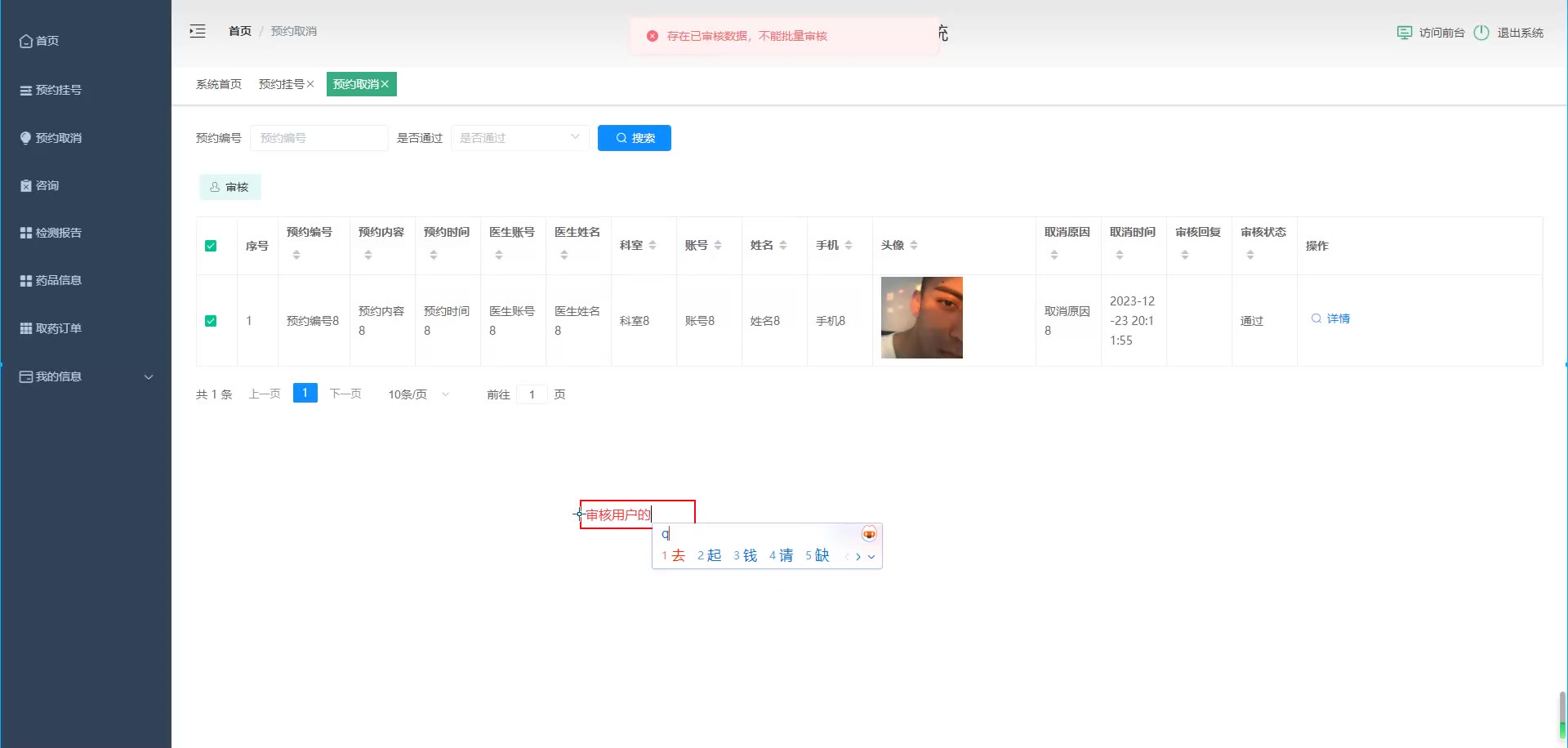
Task: Sort by 预约内容 column arrows
Action: [368, 255]
